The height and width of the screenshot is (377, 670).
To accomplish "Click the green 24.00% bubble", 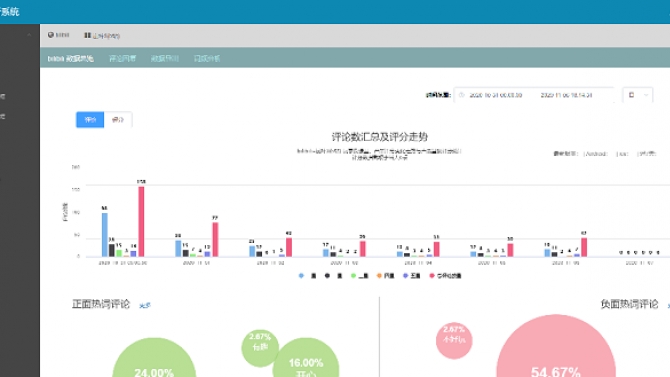I will point(154,359).
